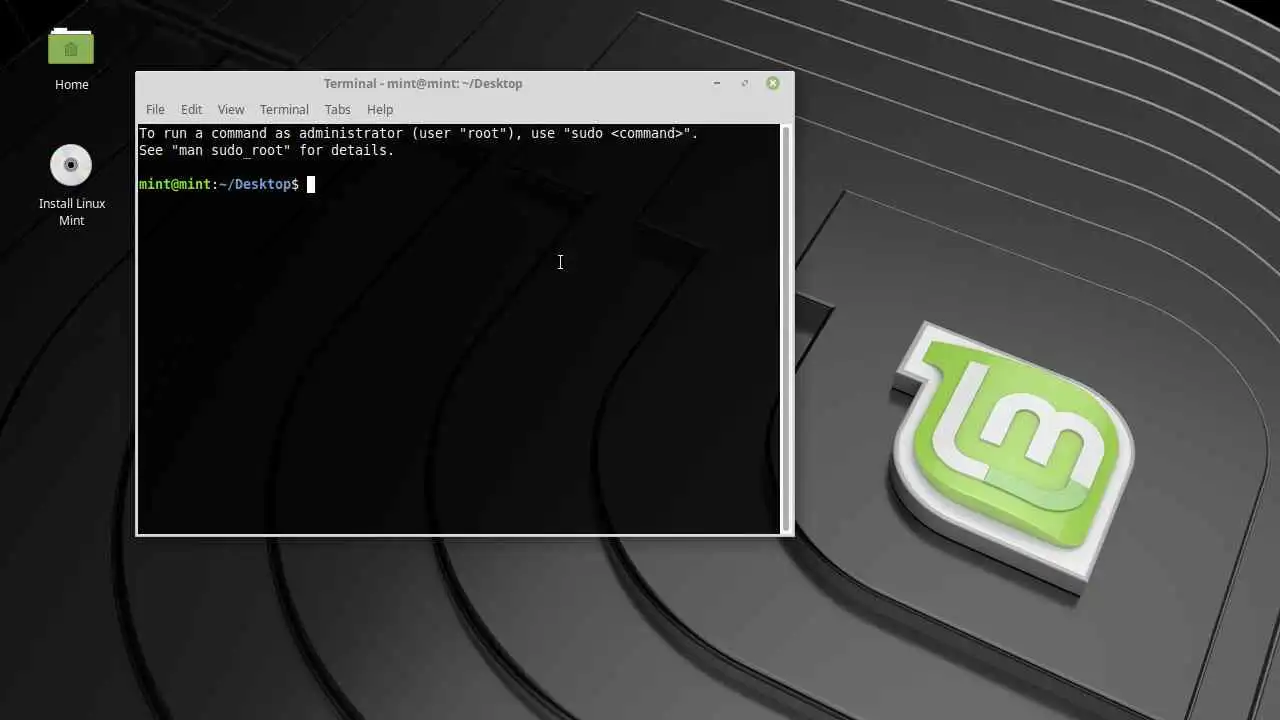Open the Edit menu in Terminal

tap(191, 109)
